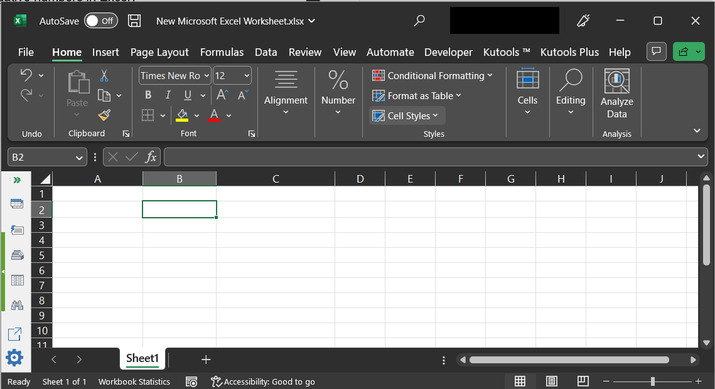Image resolution: width=715 pixels, height=389 pixels.
Task: Open Conditional Formatting menu
Action: coord(432,76)
